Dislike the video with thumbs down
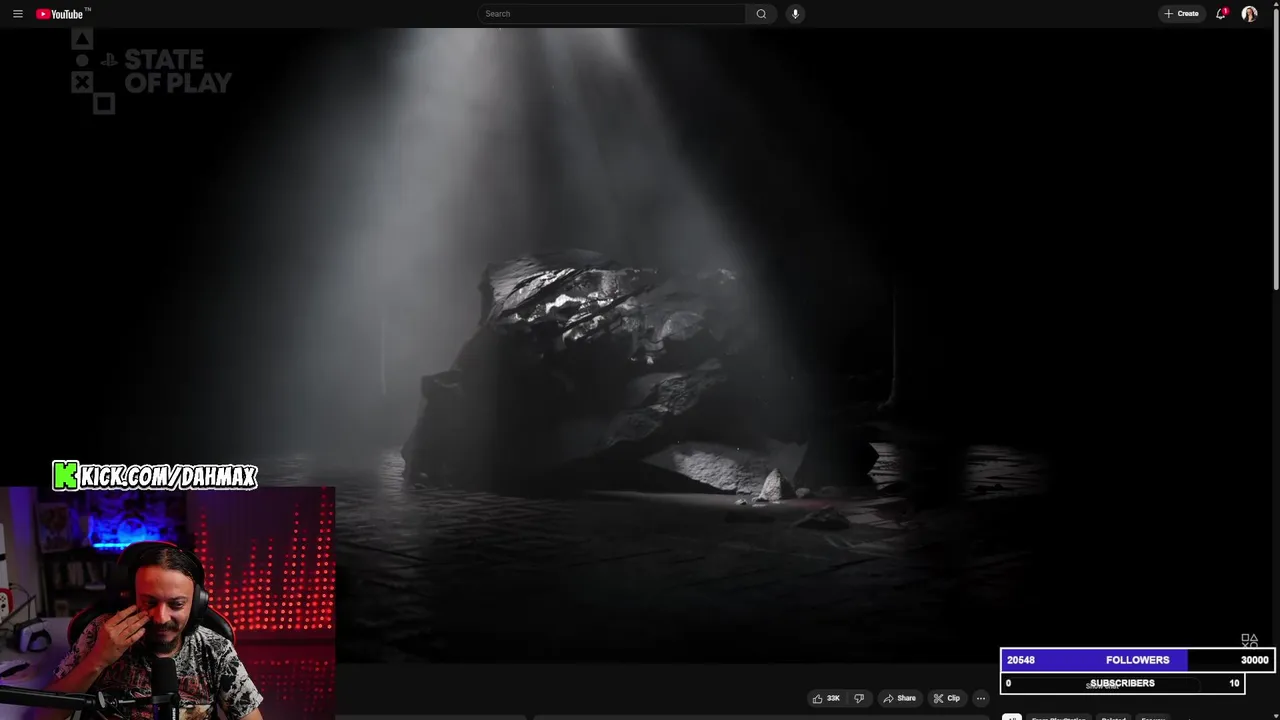This screenshot has width=1280, height=720. tap(858, 698)
